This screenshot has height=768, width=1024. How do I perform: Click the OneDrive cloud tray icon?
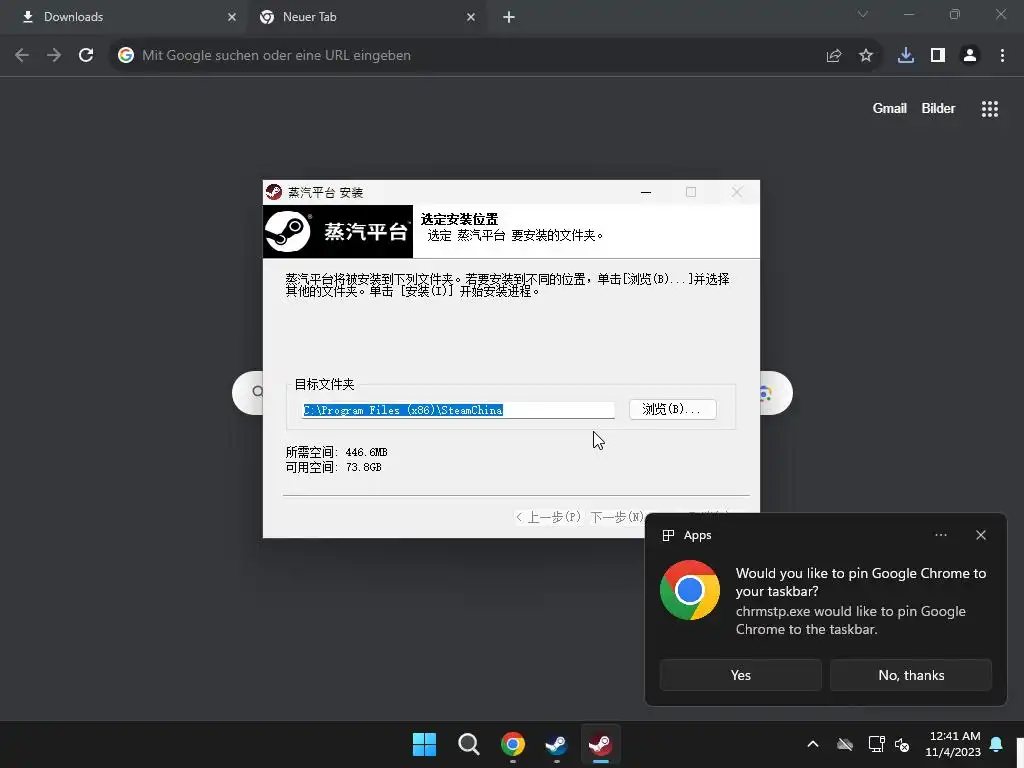pyautogui.click(x=845, y=744)
